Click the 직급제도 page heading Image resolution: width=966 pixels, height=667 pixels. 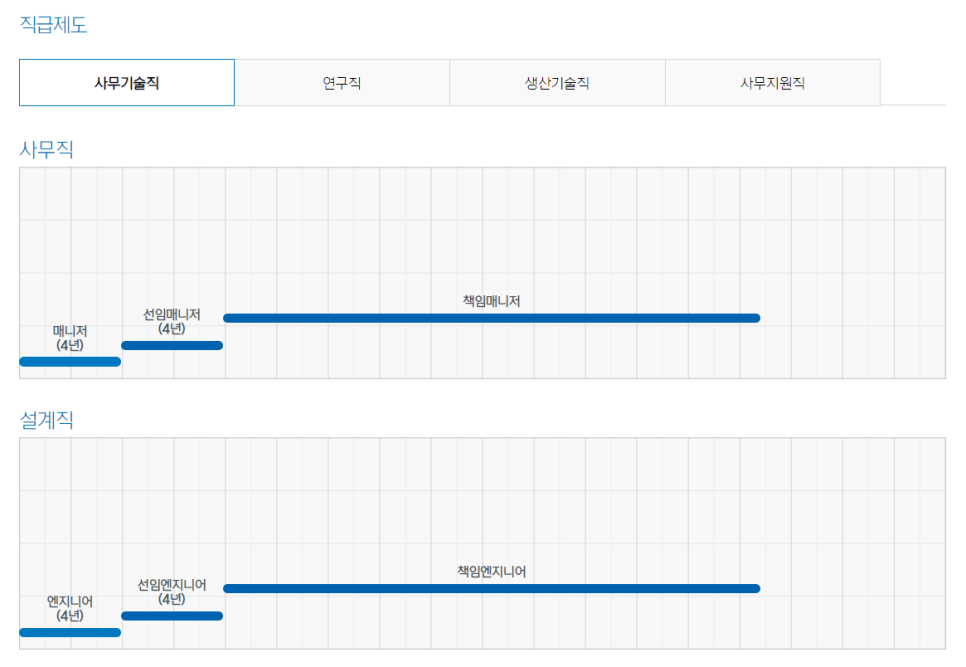click(54, 25)
